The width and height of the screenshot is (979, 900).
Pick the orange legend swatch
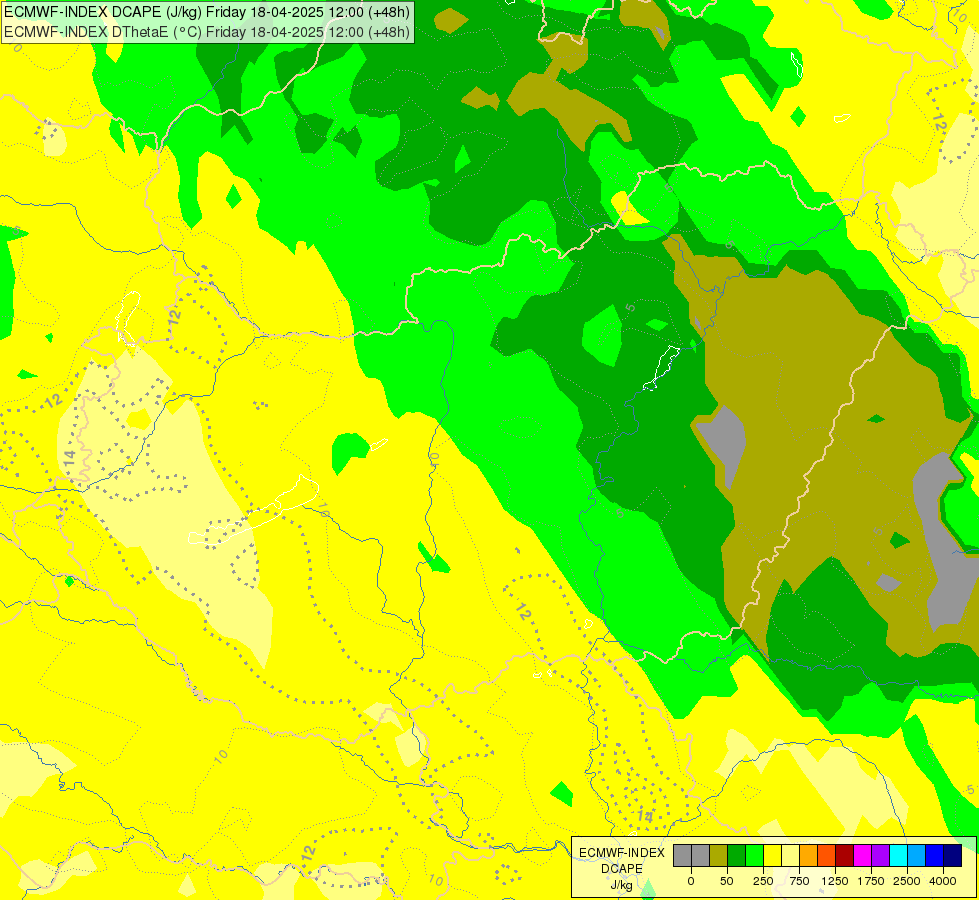(809, 856)
